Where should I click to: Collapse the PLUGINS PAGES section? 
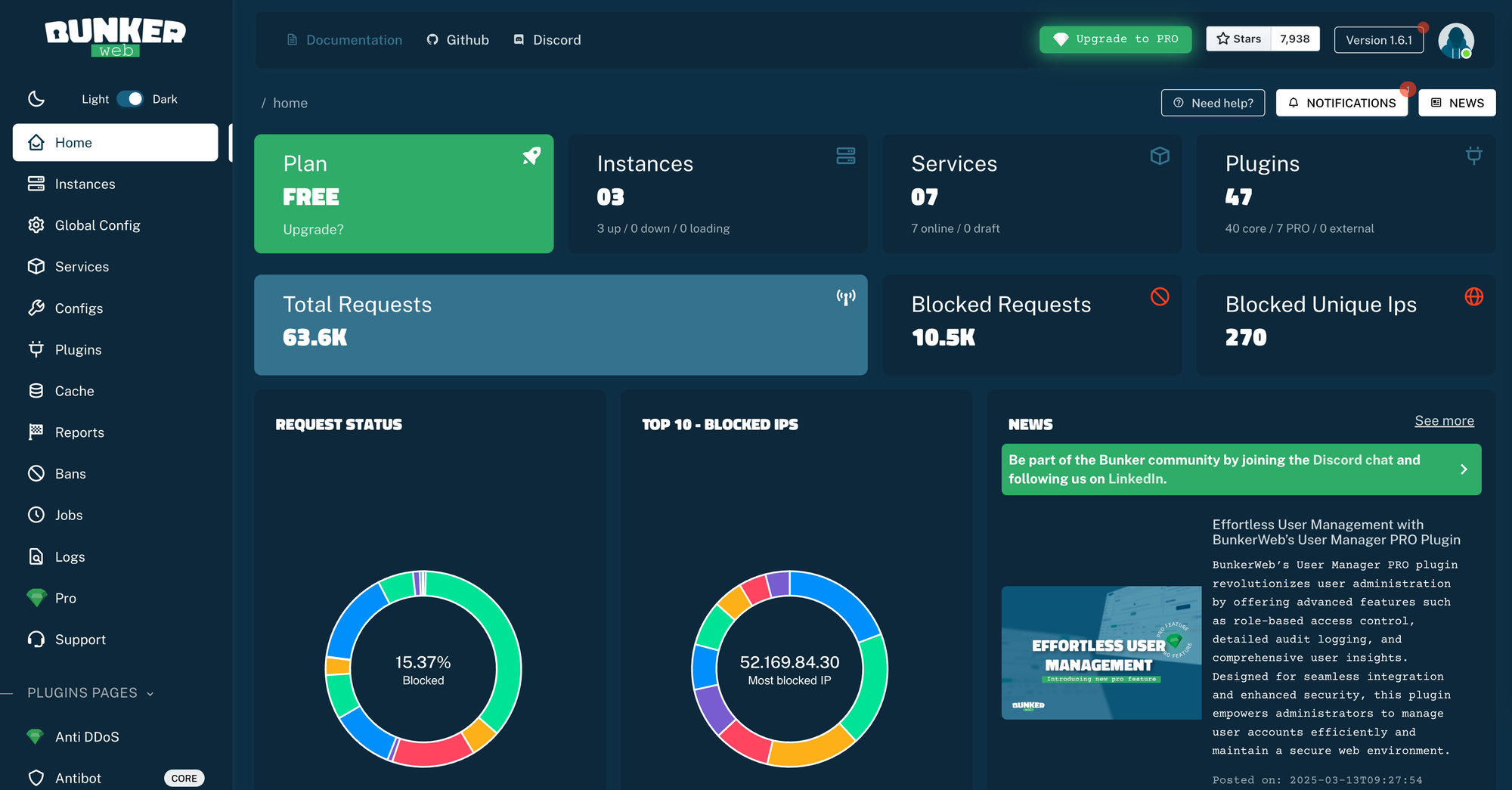tap(91, 693)
